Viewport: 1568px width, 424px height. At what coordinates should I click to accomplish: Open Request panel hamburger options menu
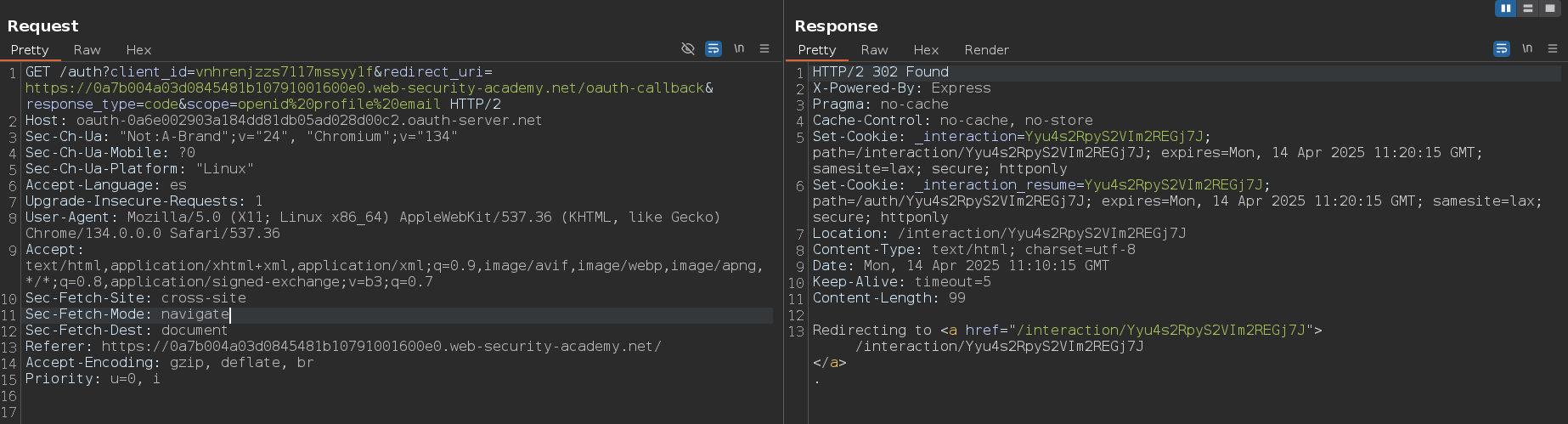[x=764, y=48]
